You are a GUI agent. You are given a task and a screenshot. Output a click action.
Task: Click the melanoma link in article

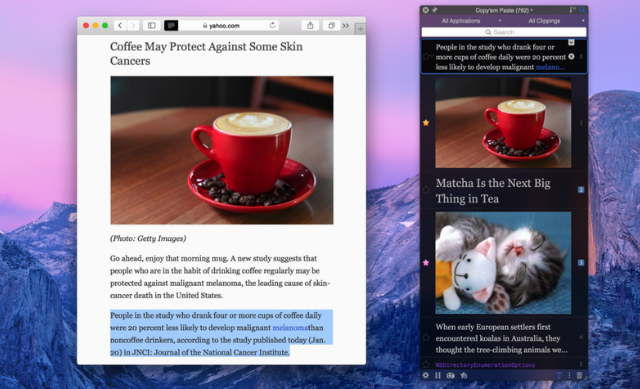(290, 327)
